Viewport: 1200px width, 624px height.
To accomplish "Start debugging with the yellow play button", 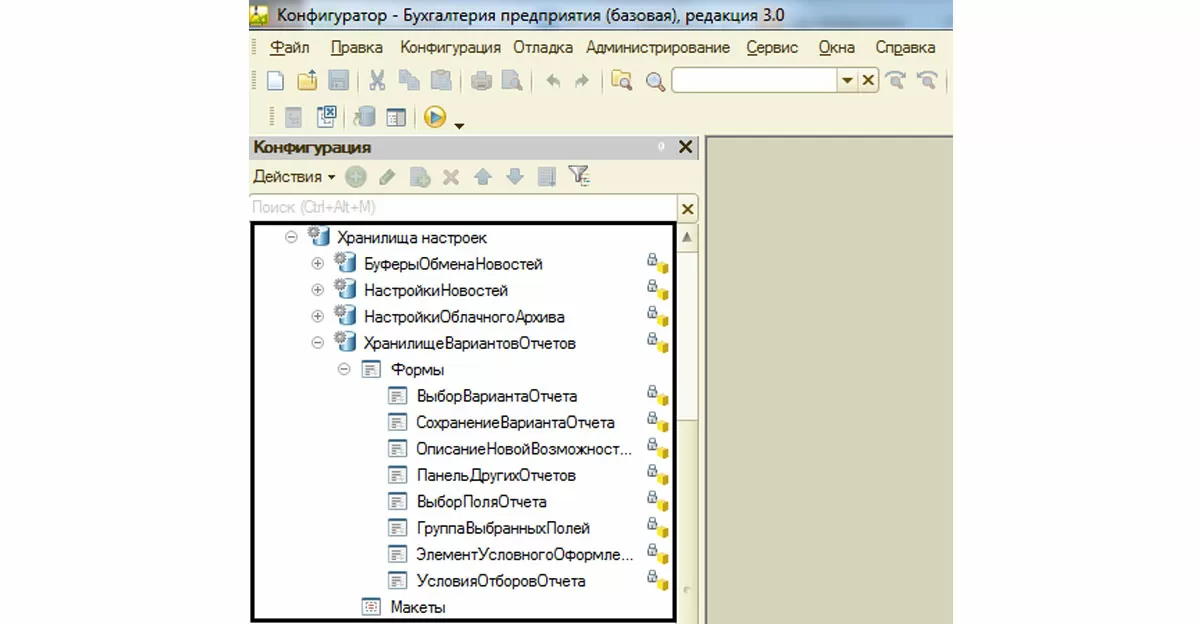I will pos(434,117).
